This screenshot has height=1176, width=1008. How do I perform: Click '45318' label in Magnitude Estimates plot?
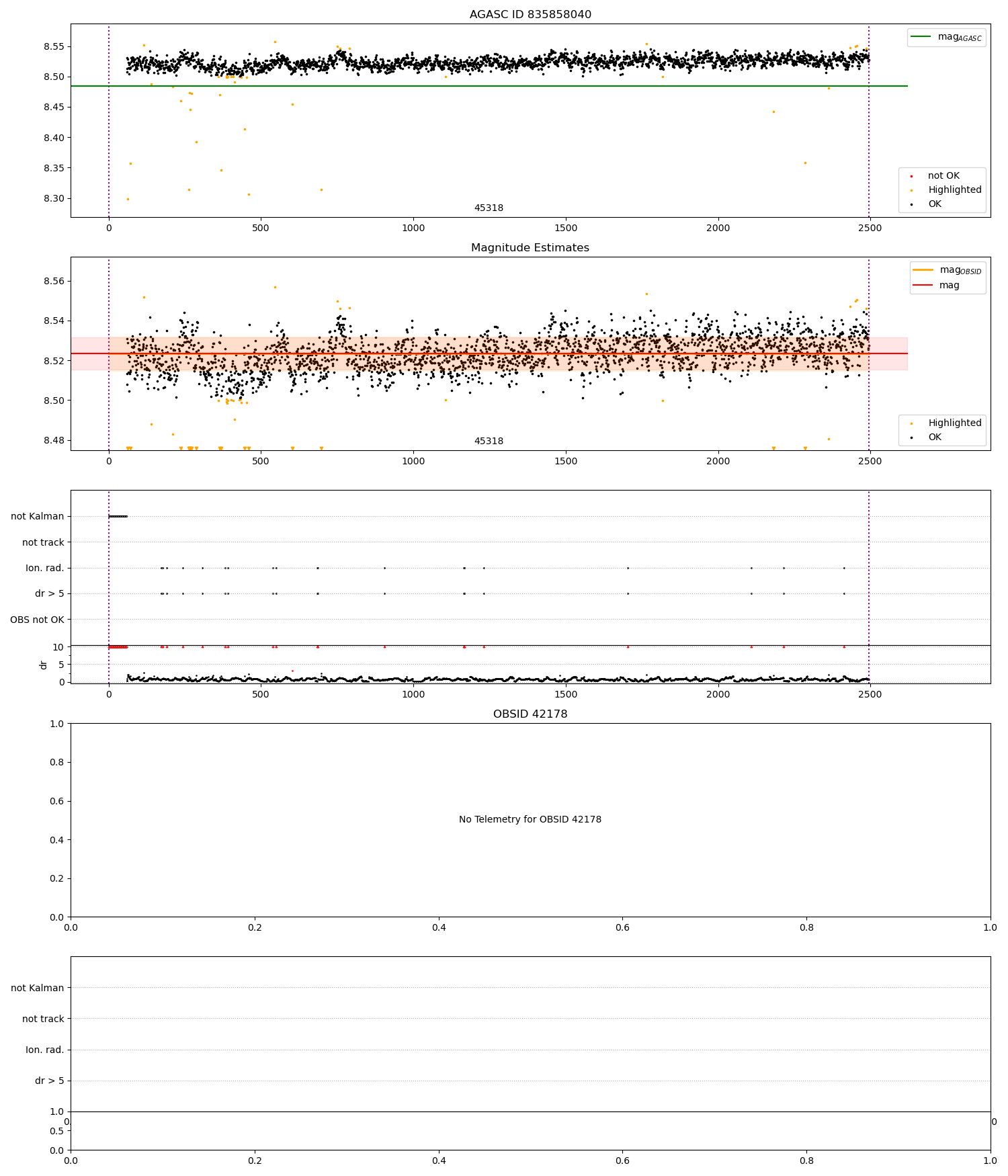click(x=489, y=442)
